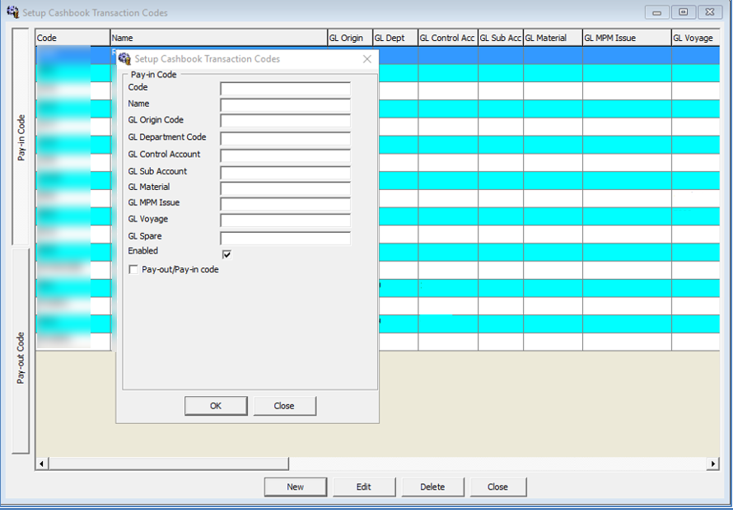This screenshot has width=733, height=510.
Task: Focus the GL Spare input field
Action: tap(285, 237)
